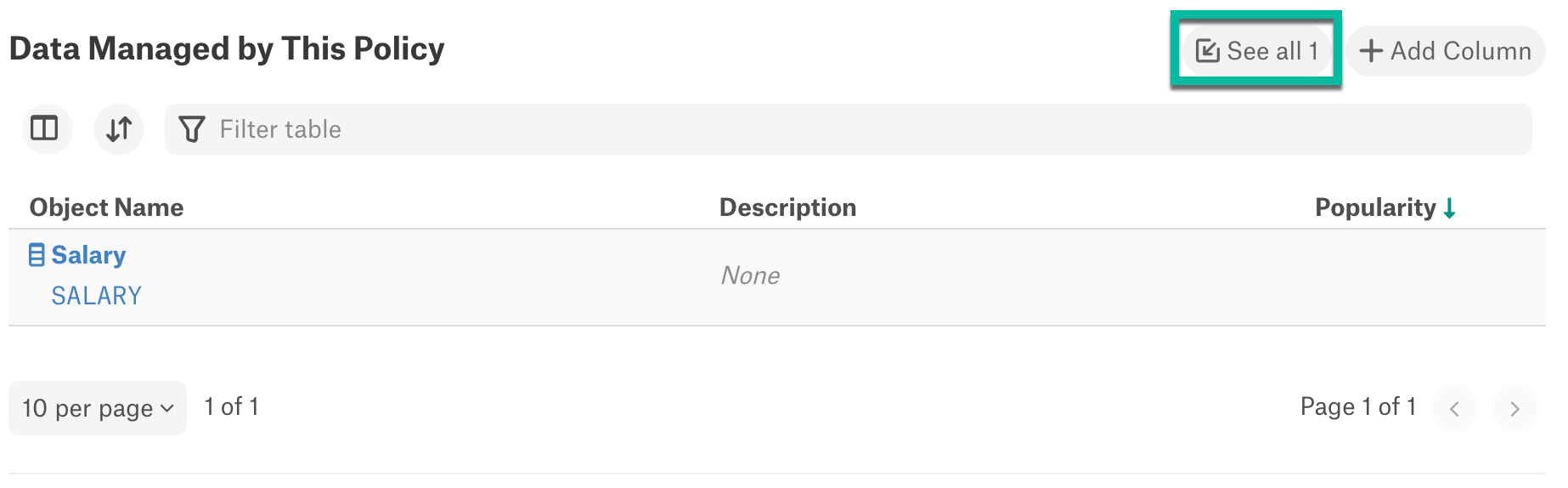Click the Add Column button
Viewport: 1568px width, 488px height.
click(x=1446, y=51)
